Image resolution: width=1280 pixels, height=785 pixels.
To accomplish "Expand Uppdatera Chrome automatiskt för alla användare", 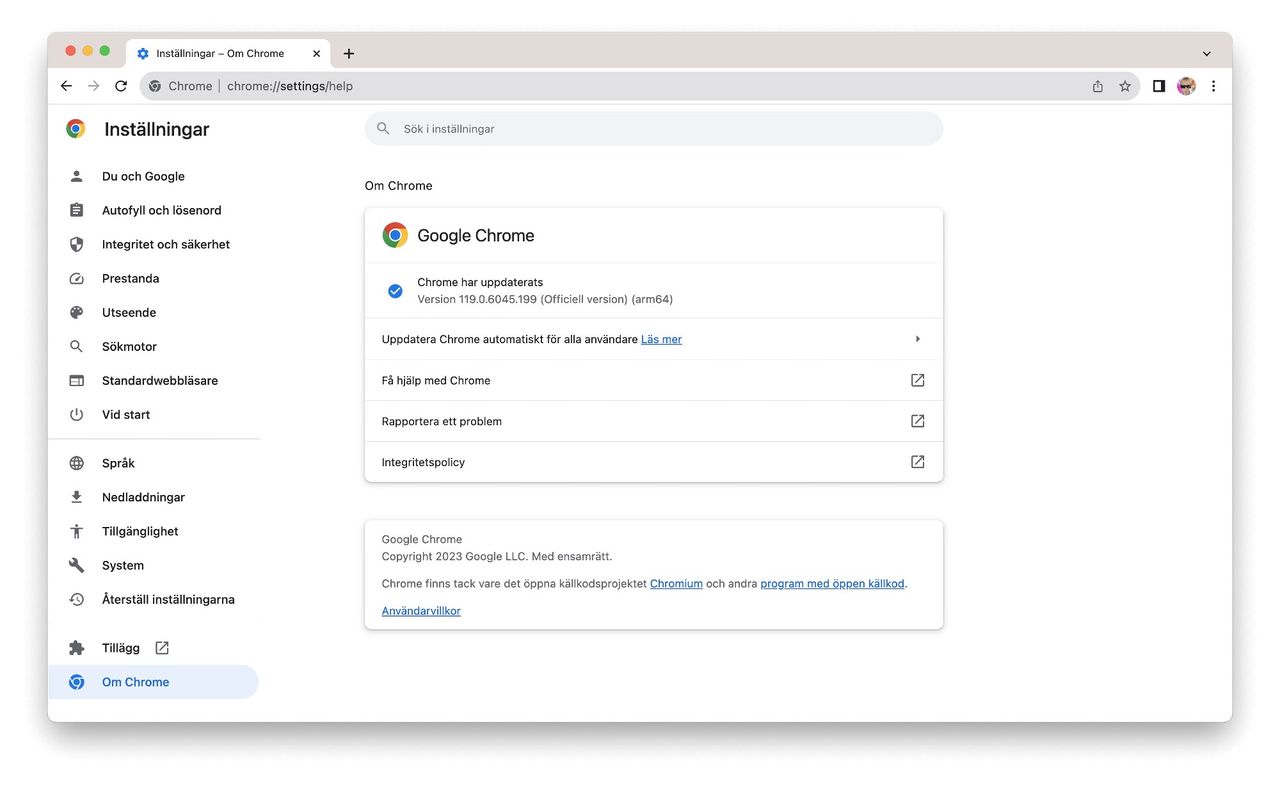I will 917,338.
